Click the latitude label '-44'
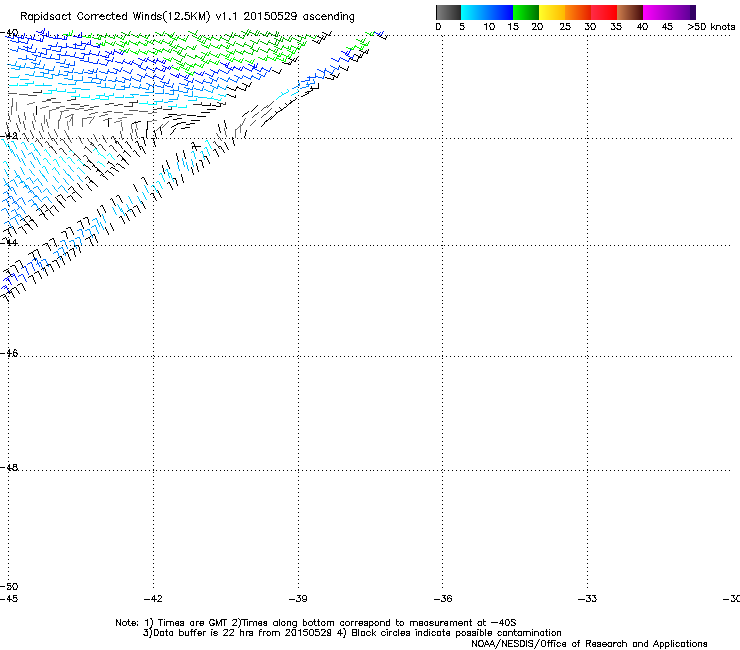This screenshot has height=650, width=740. pyautogui.click(x=9, y=243)
